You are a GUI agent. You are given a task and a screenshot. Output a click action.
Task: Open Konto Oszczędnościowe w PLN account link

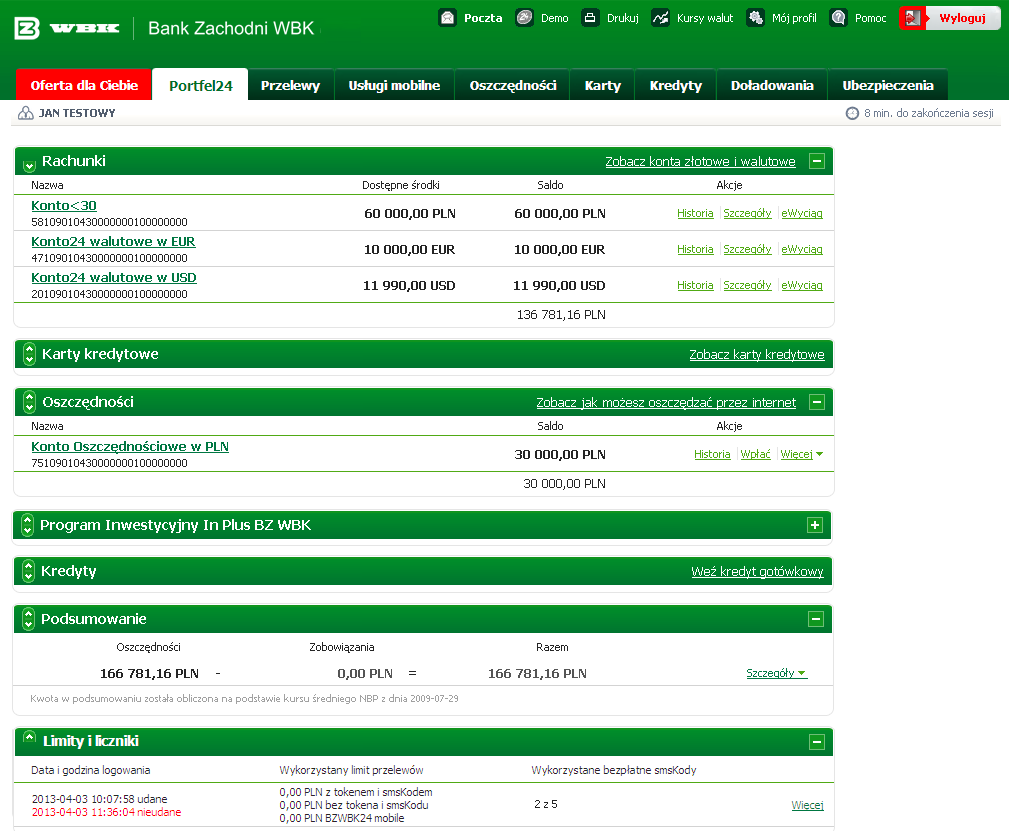[x=130, y=447]
